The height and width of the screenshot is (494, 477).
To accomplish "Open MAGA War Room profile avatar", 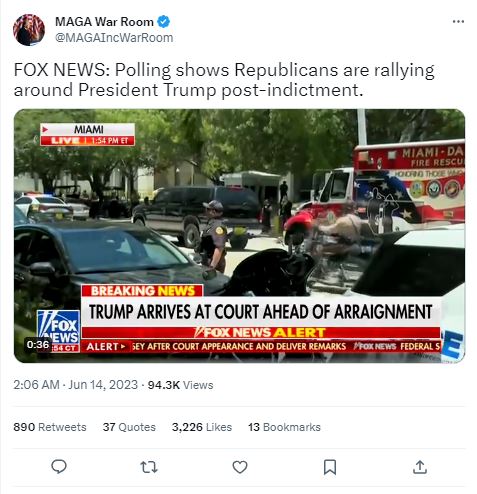I will 29,29.
